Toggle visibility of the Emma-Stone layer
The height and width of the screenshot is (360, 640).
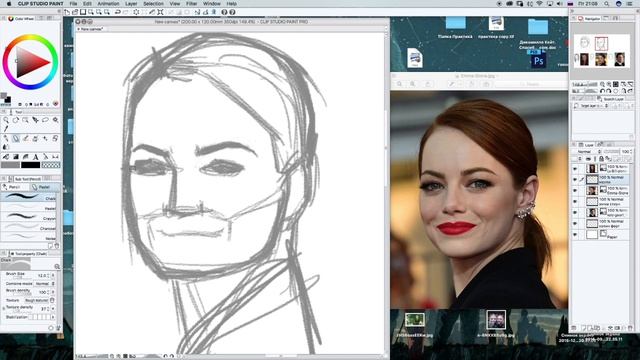click(x=575, y=191)
